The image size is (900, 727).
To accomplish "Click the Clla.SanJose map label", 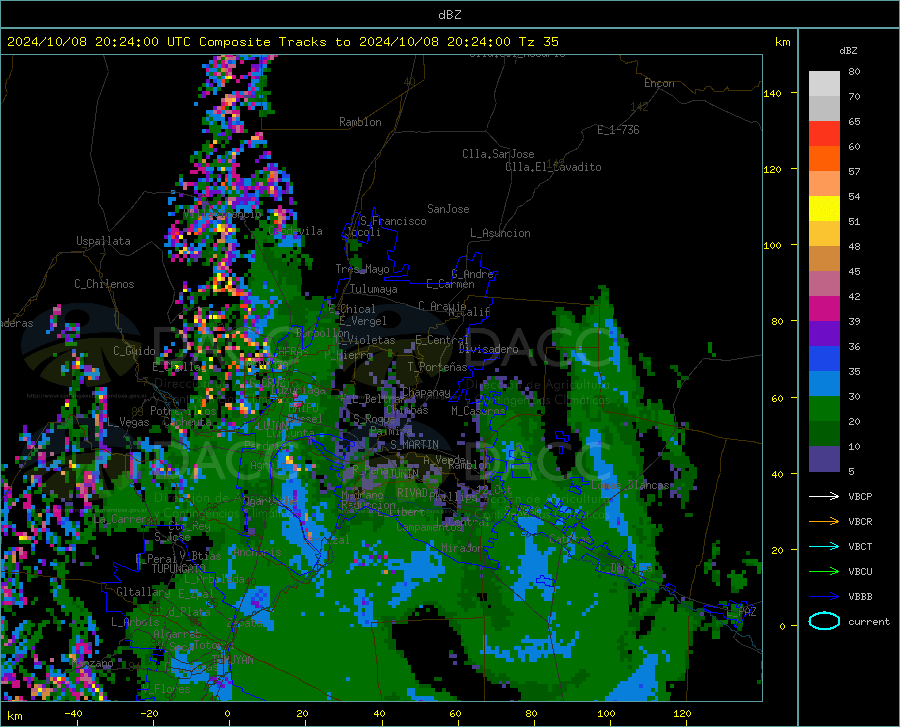I will 498,154.
